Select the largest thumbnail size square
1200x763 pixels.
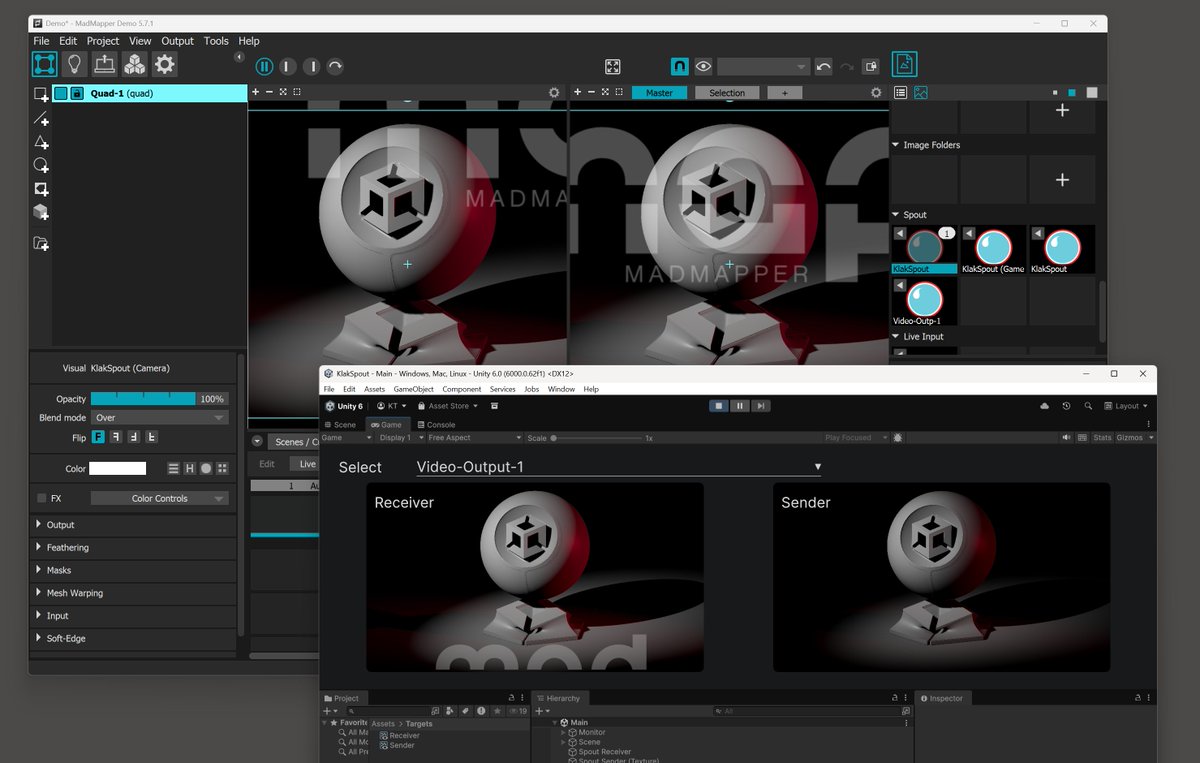(1092, 93)
